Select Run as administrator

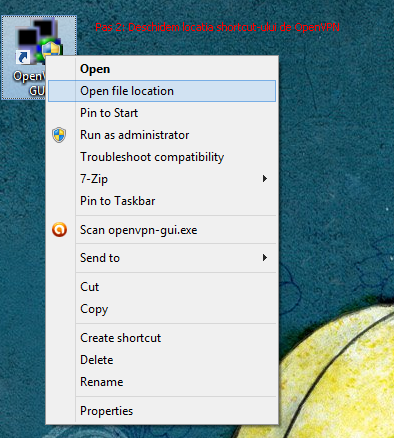(162, 135)
